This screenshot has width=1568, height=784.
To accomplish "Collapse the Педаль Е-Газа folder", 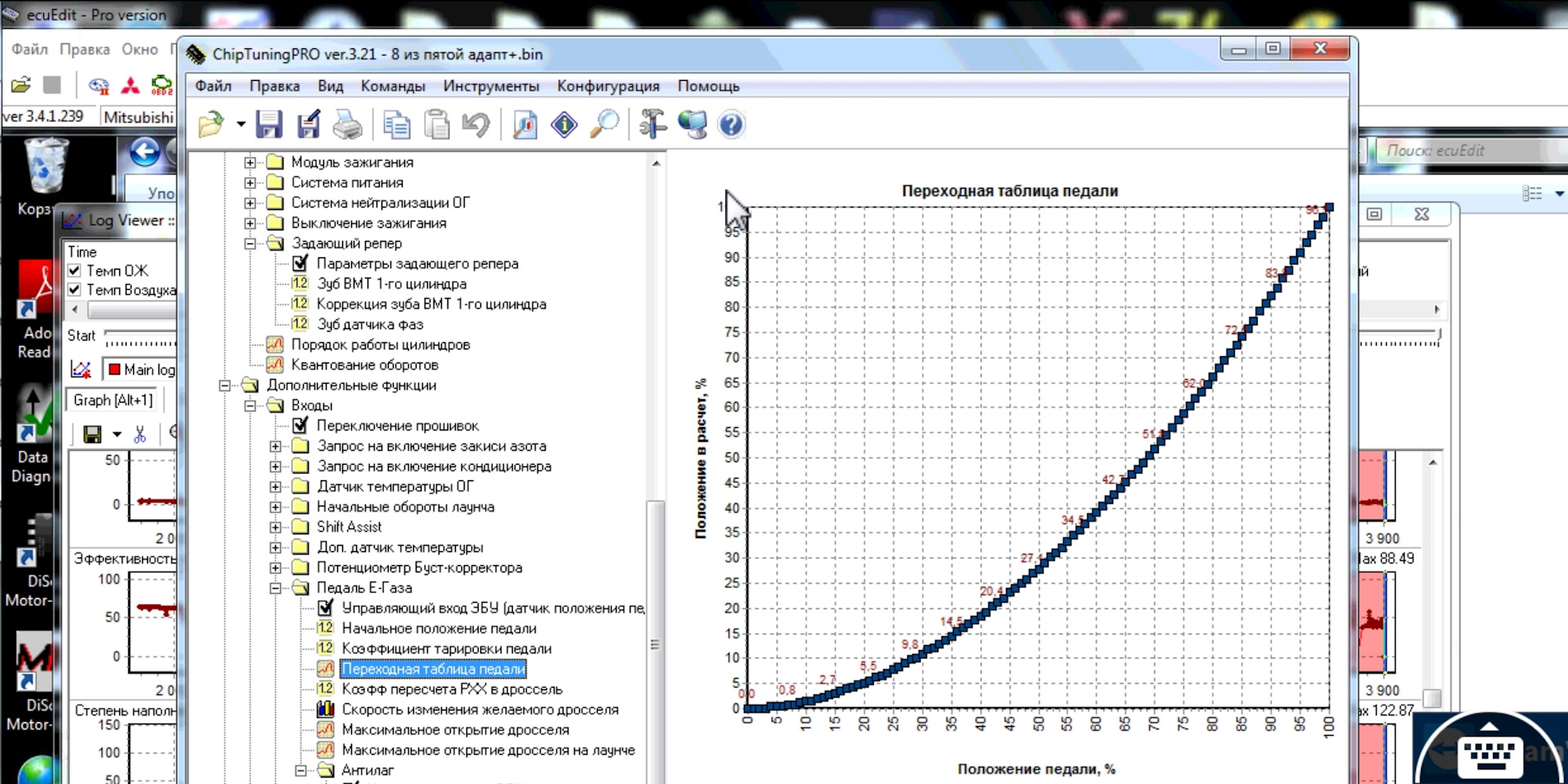I will [x=275, y=588].
